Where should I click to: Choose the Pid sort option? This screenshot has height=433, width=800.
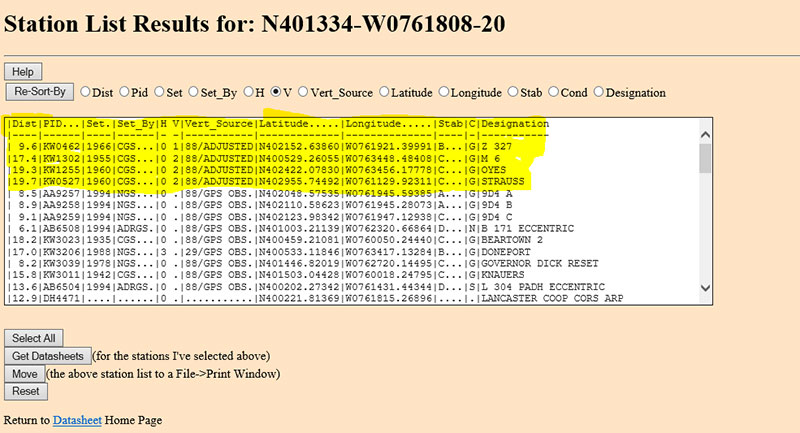(x=125, y=92)
